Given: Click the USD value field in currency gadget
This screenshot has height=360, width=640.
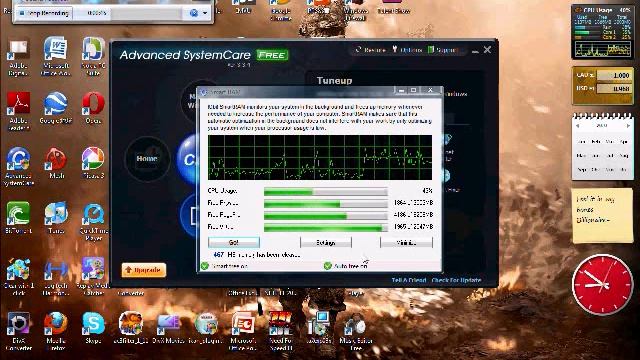Looking at the screenshot, I should (x=614, y=88).
